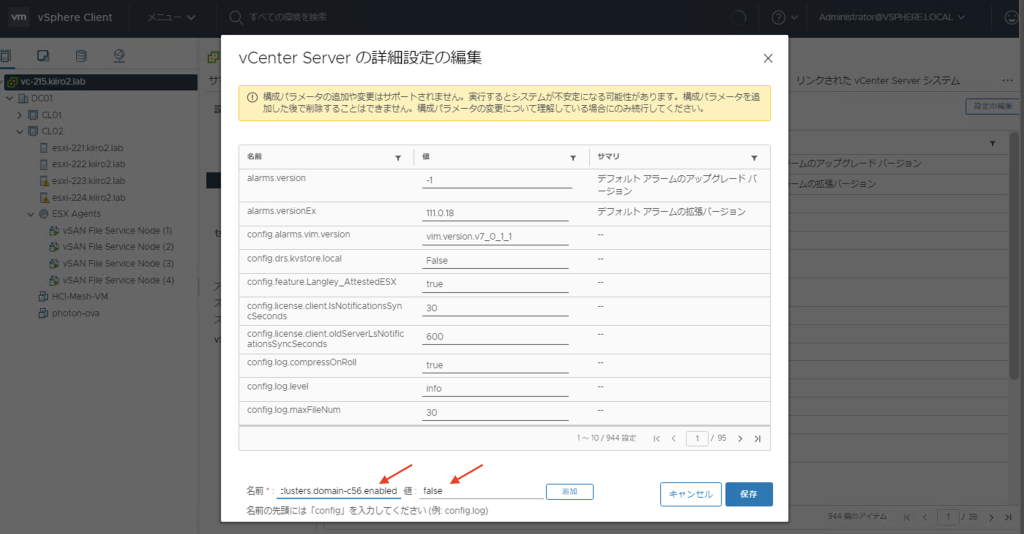This screenshot has width=1024, height=534.
Task: Select vSAN File Service Node (1)
Action: tap(117, 230)
